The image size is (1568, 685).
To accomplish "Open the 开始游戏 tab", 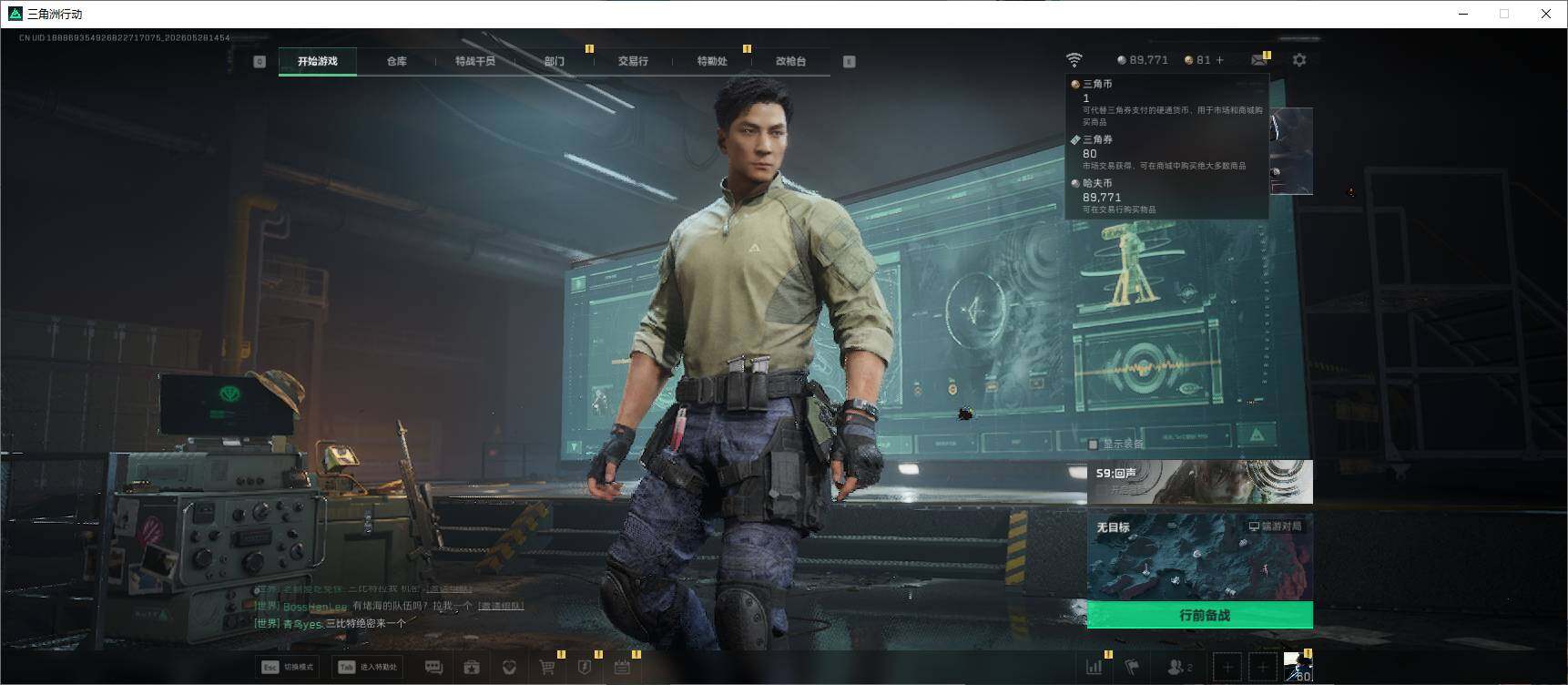I will [317, 61].
